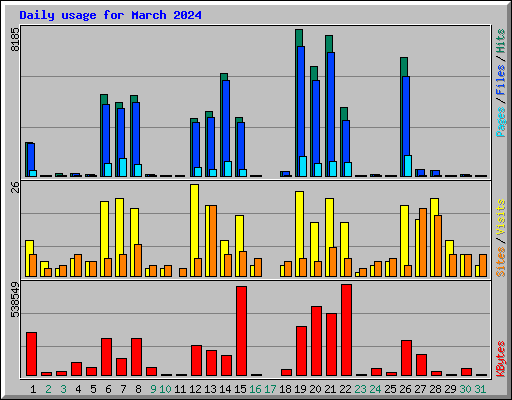Click the 26 axis label for sites/visits
This screenshot has width=512, height=400.
(x=15, y=187)
